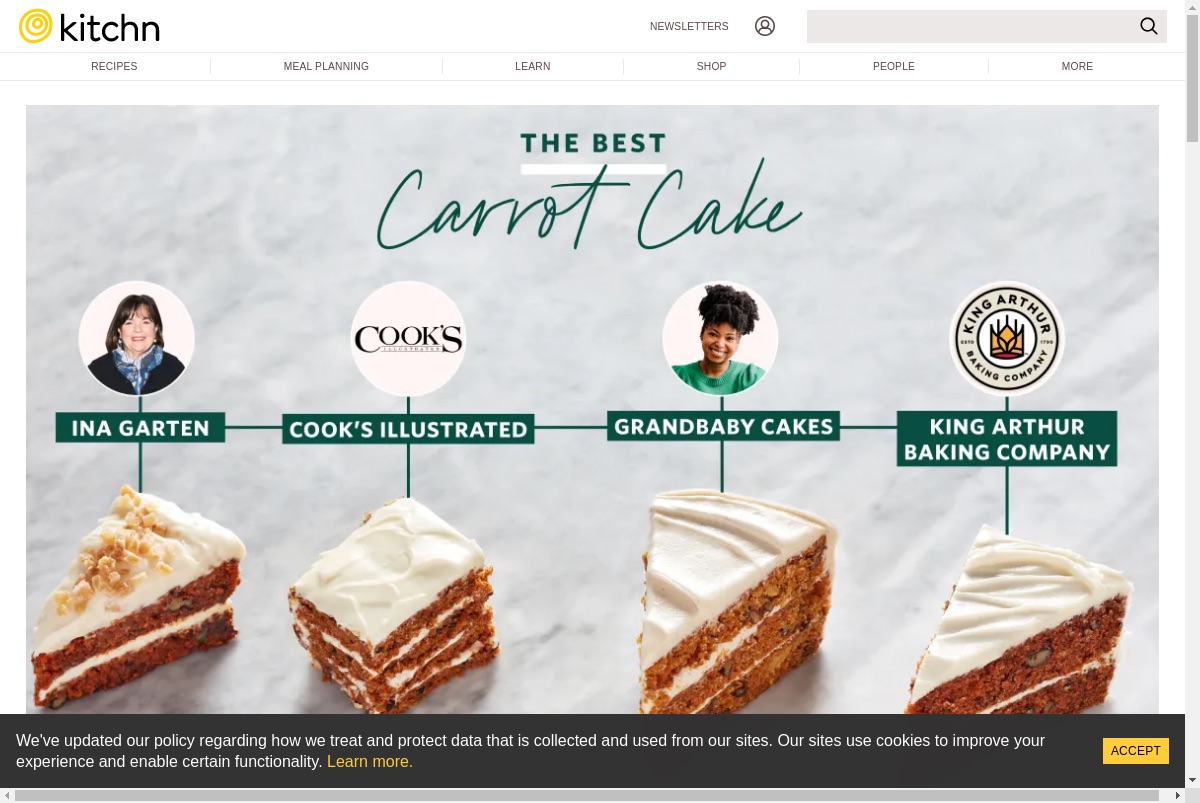The image size is (1200, 803).
Task: Focus the search input field
Action: pos(970,26)
